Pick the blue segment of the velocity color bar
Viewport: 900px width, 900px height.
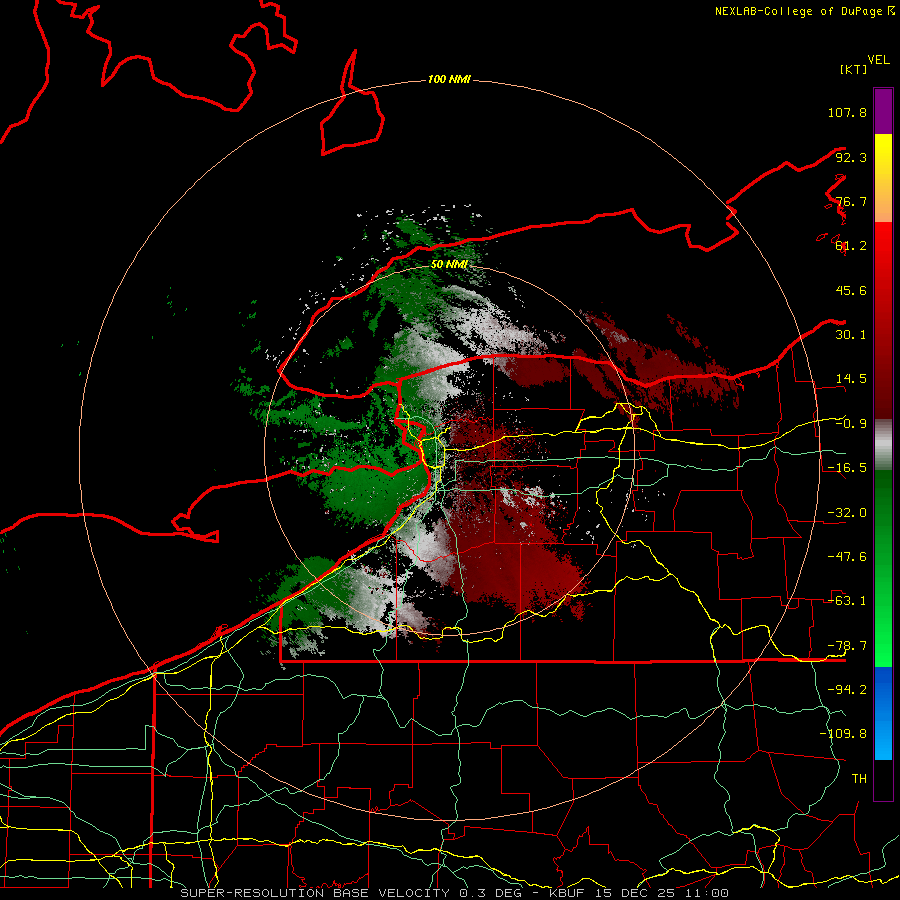tap(883, 713)
